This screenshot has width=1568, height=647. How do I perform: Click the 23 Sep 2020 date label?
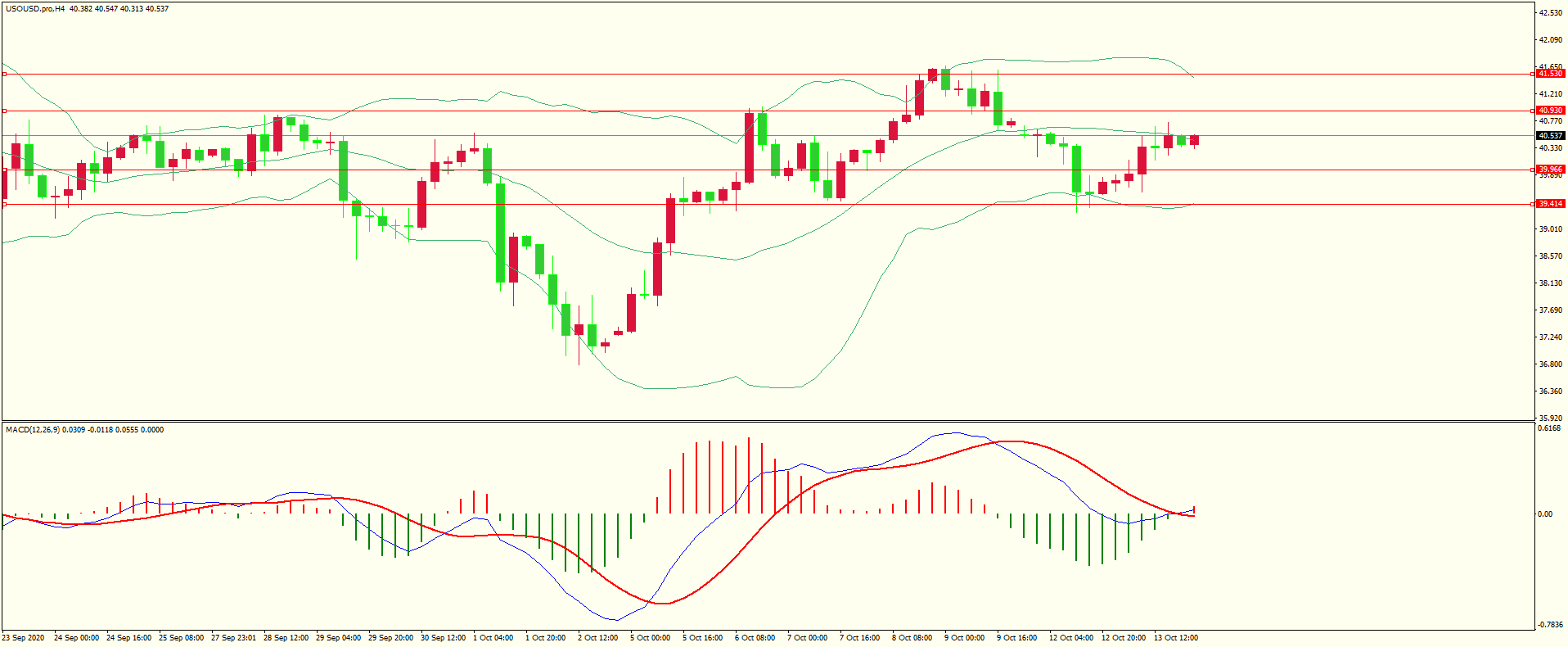pyautogui.click(x=24, y=638)
